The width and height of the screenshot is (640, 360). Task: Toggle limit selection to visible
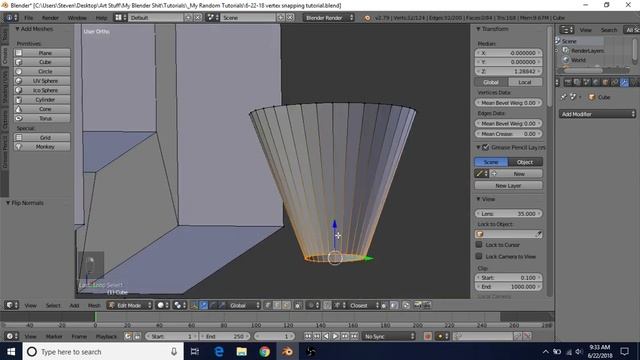click(298, 305)
